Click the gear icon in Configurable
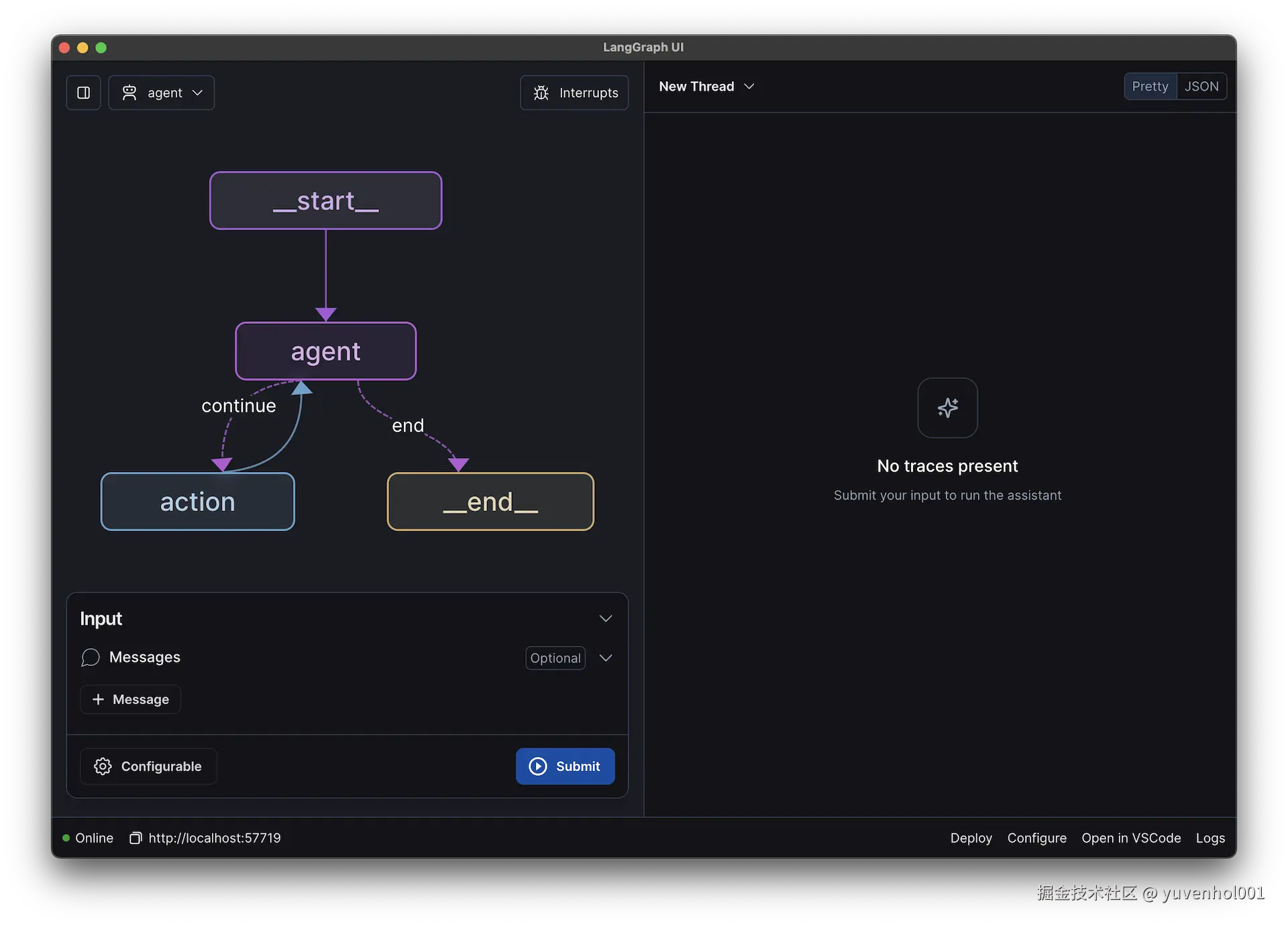The image size is (1288, 926). pyautogui.click(x=103, y=766)
